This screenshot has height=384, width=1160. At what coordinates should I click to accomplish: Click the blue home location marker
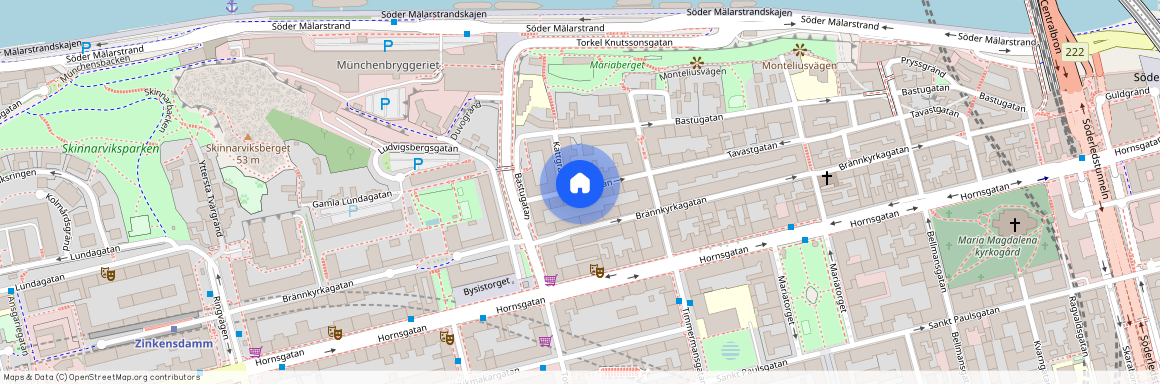(x=579, y=184)
